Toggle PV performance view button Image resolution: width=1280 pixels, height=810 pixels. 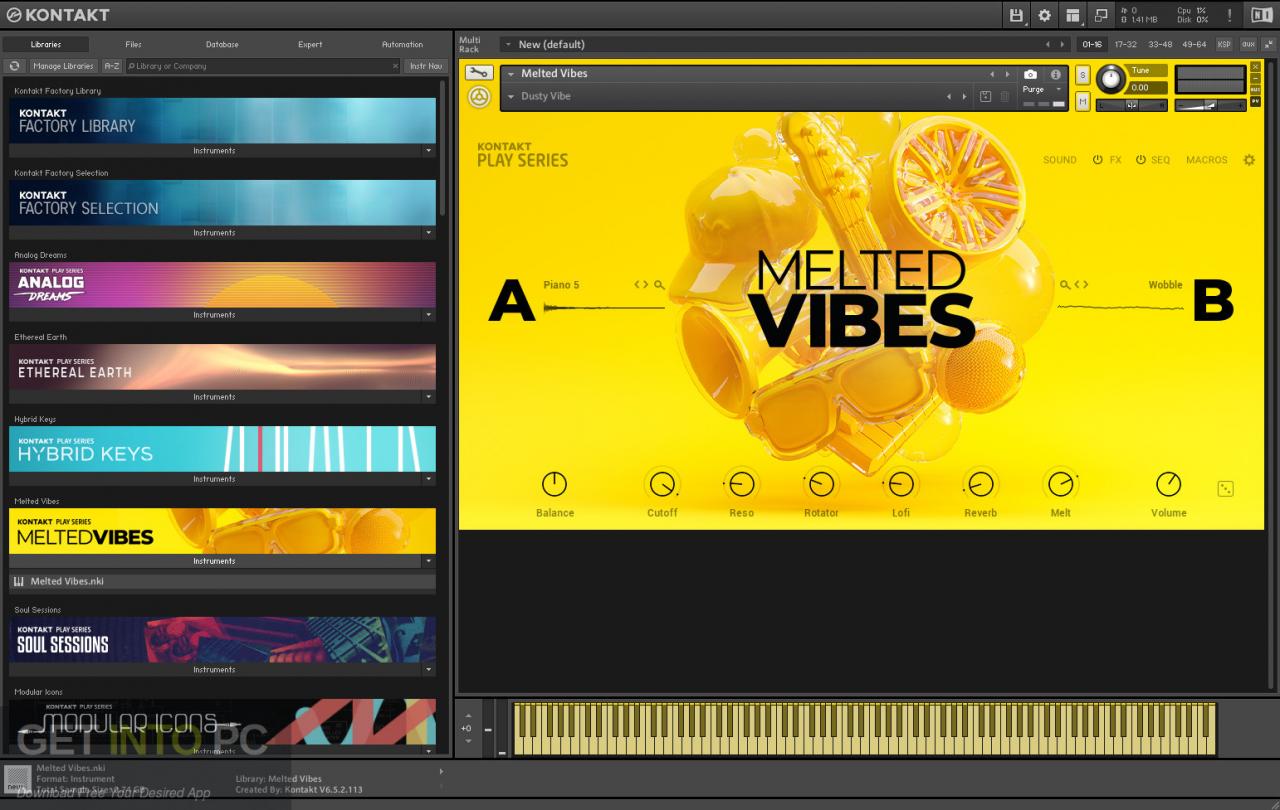click(1255, 101)
